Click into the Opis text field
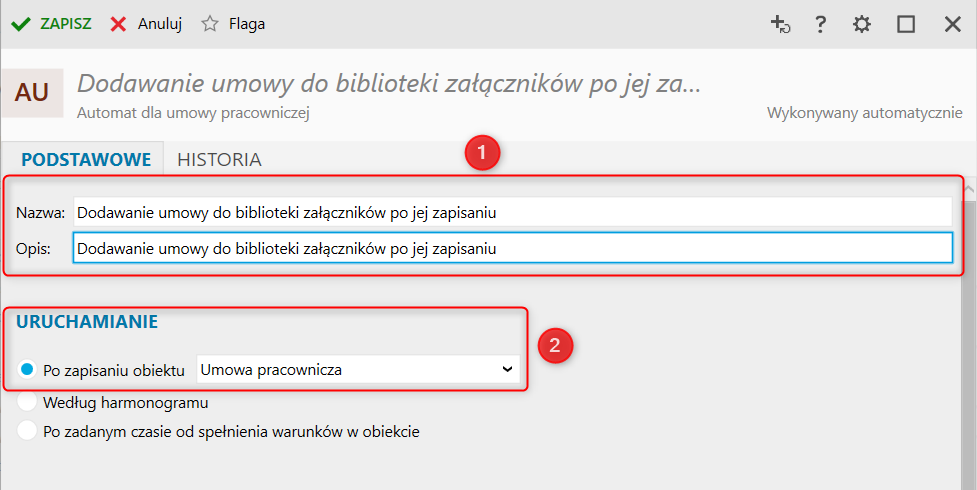Viewport: 977px width, 490px height. click(512, 248)
